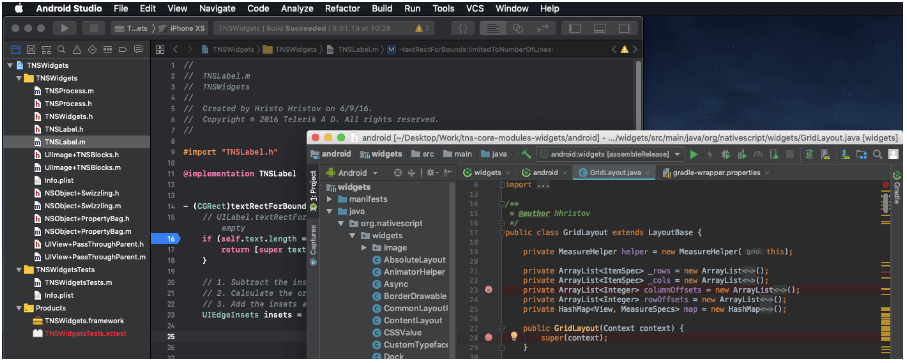Screen dimensions: 907x363
Task: Click the Make Project hammer icon
Action: [526, 154]
